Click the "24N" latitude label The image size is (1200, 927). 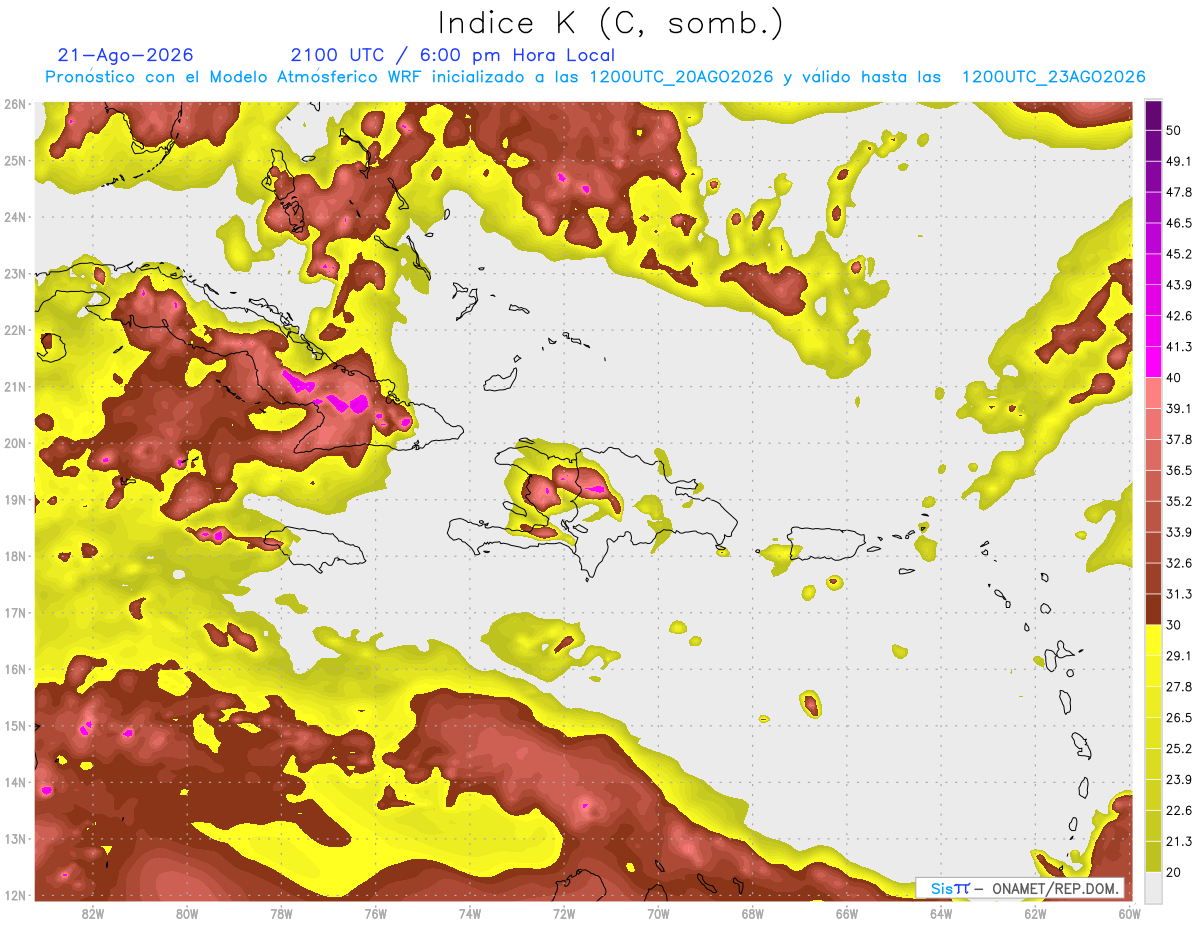coord(15,217)
